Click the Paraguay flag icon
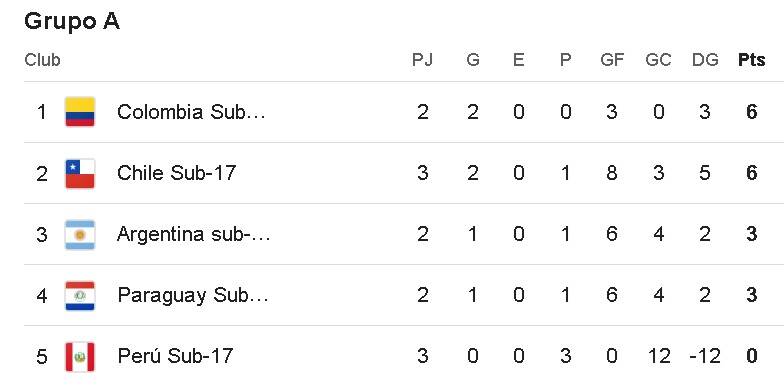 80,296
